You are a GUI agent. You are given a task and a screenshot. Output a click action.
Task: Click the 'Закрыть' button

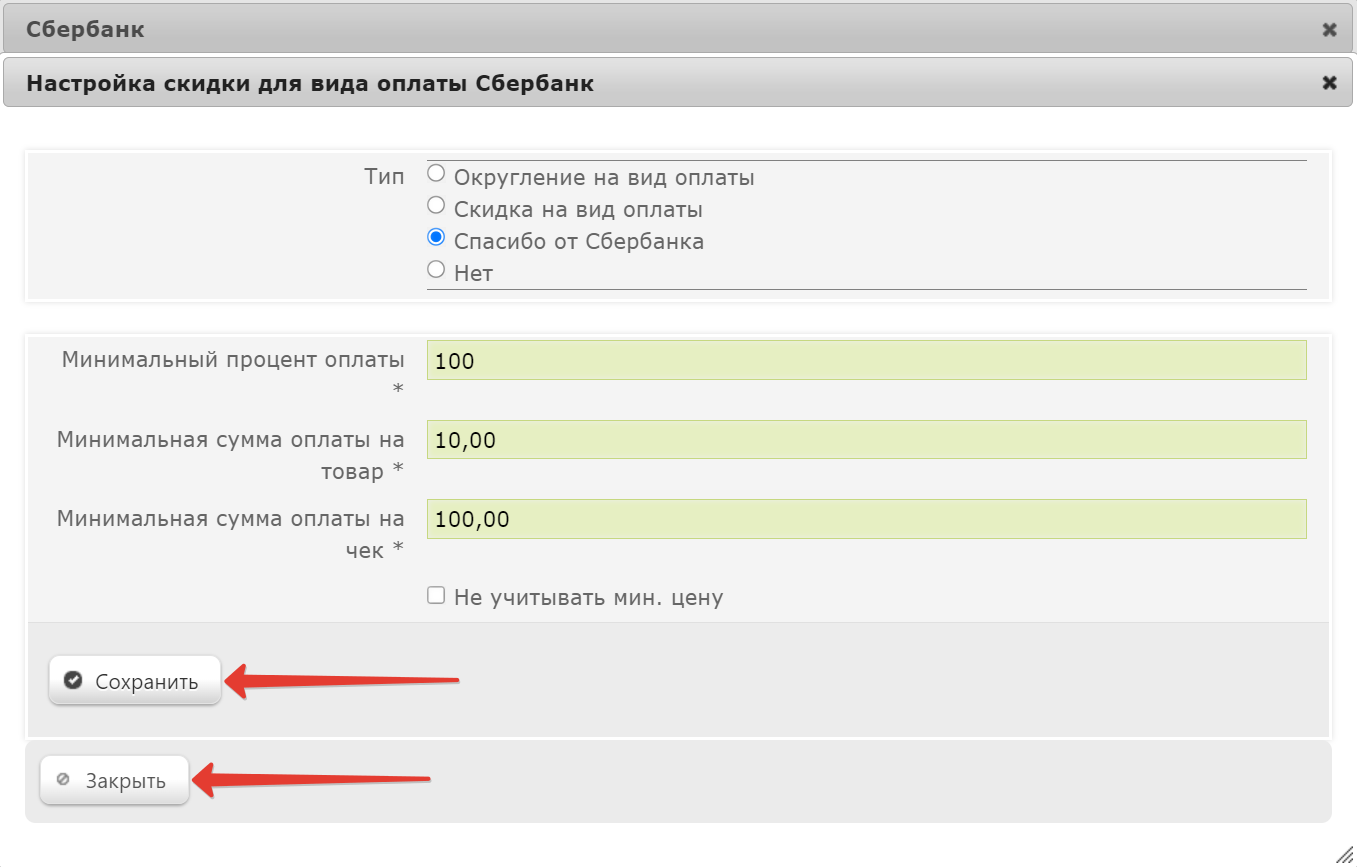click(x=114, y=780)
